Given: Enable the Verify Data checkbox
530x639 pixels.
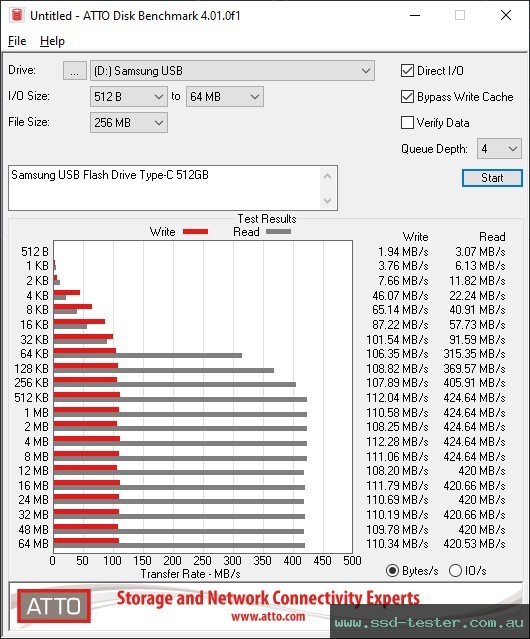Looking at the screenshot, I should [x=407, y=123].
